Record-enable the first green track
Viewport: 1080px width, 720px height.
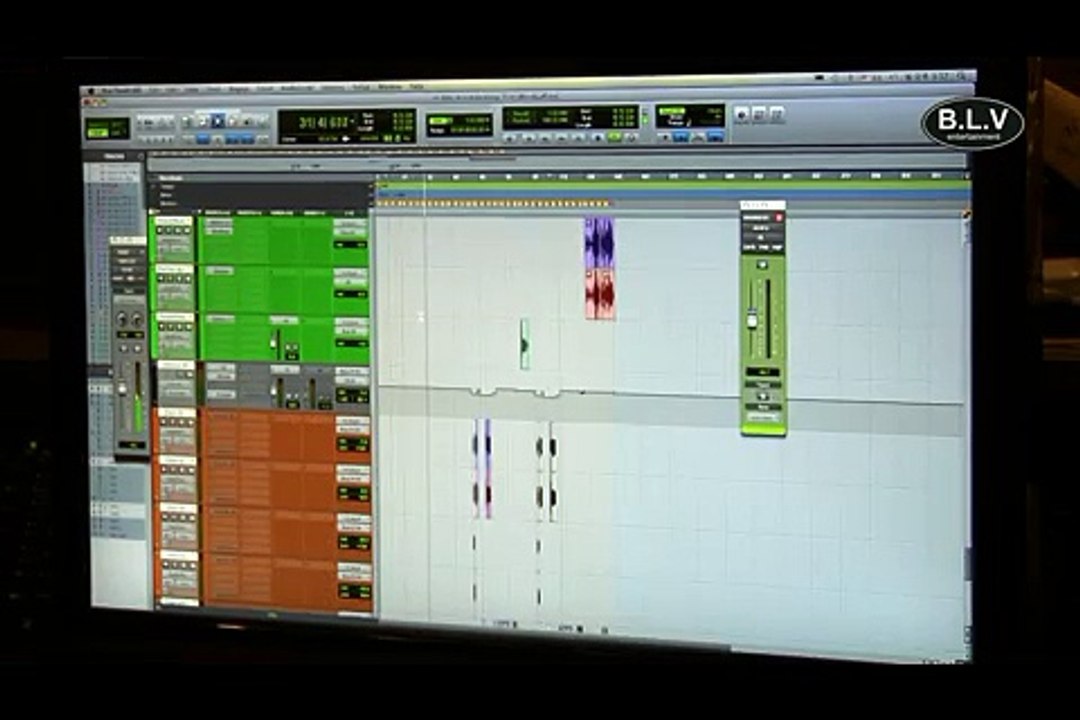point(159,230)
